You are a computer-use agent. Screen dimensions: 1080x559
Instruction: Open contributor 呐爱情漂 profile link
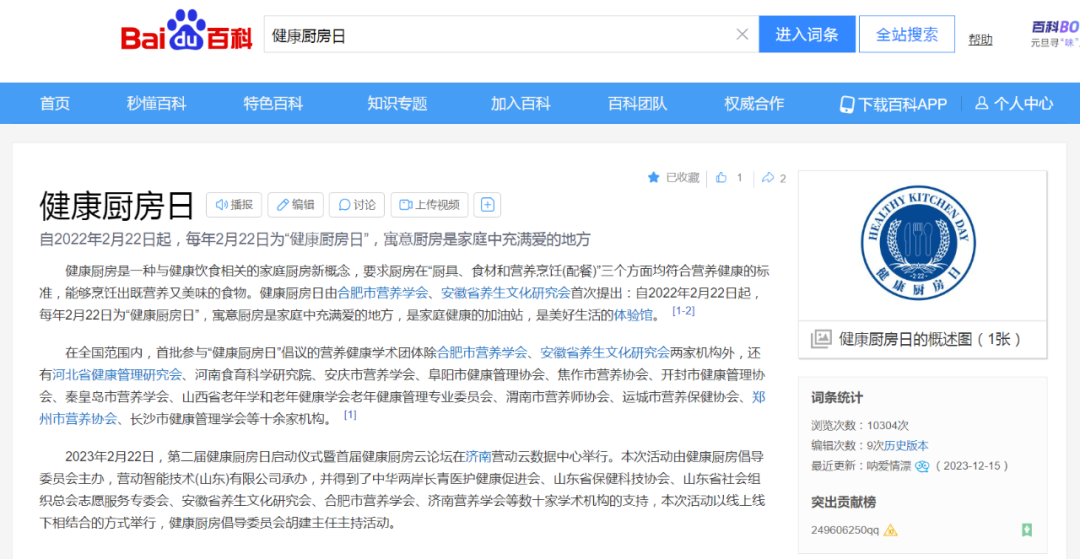pyautogui.click(x=891, y=466)
